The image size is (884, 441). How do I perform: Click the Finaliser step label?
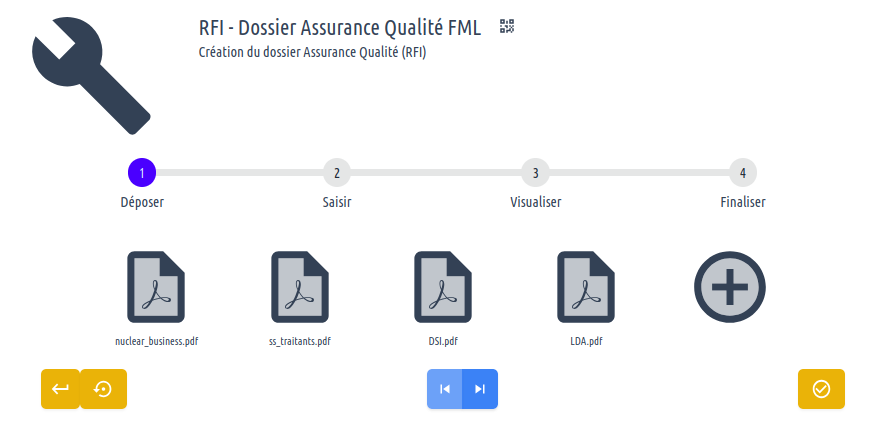pos(743,202)
